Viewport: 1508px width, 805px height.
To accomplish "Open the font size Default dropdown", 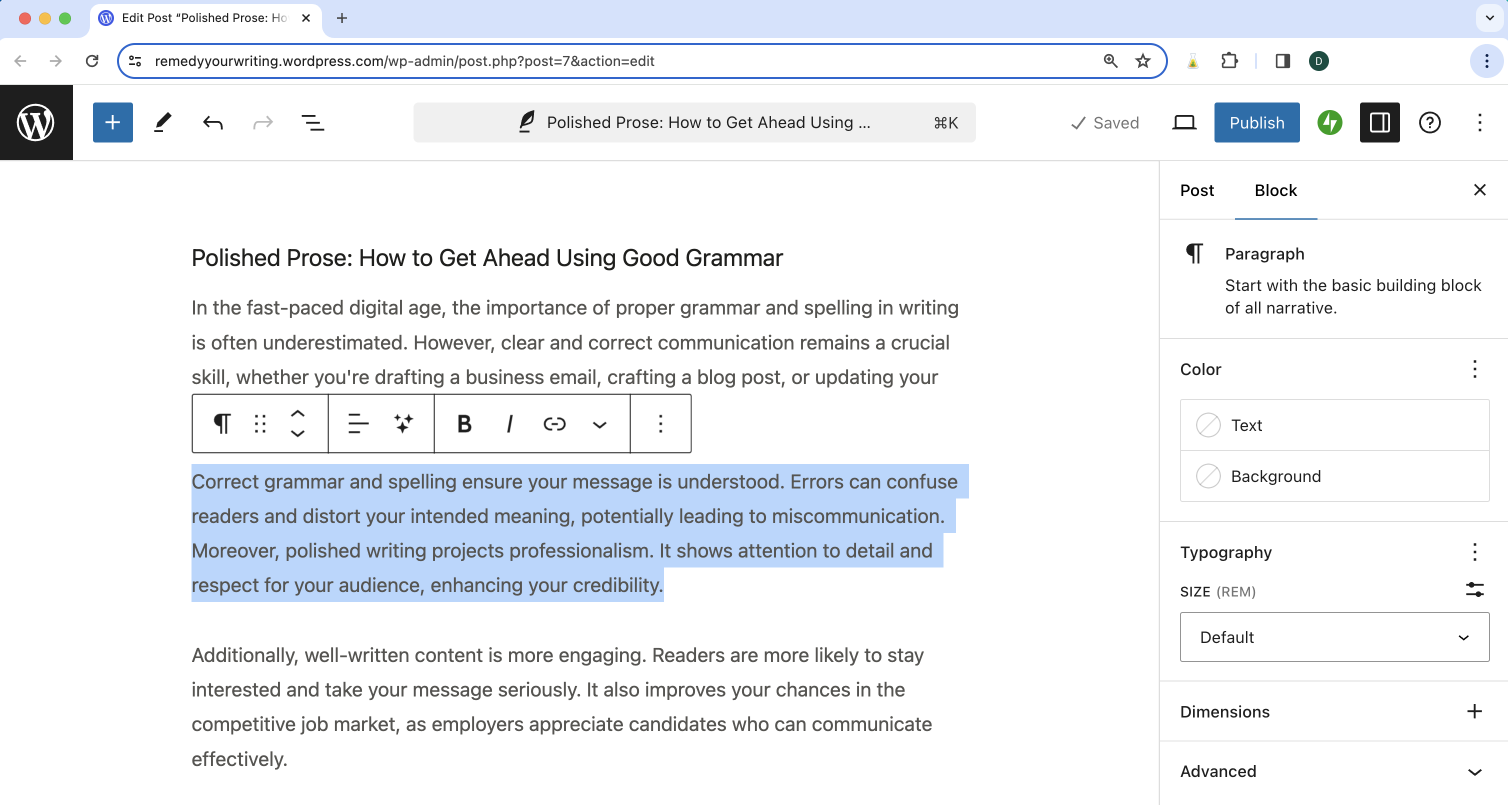I will [x=1334, y=637].
